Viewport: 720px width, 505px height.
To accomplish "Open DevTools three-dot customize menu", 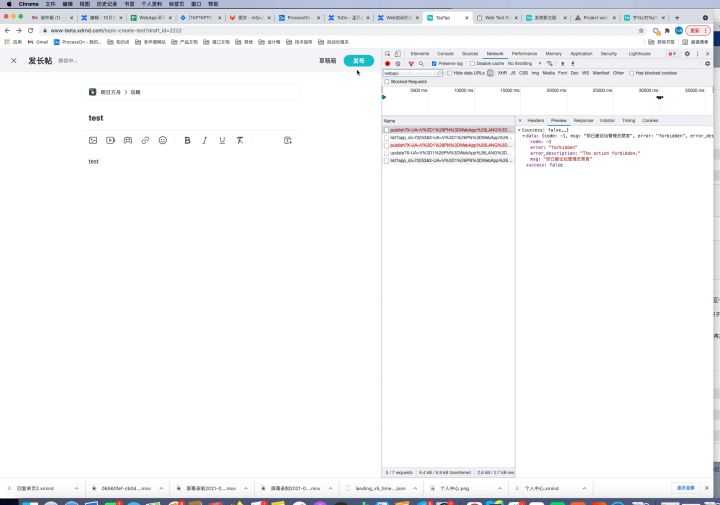I will (x=698, y=54).
